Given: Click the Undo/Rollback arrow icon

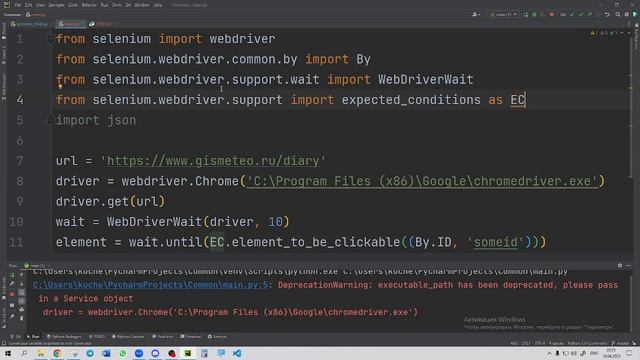Looking at the screenshot, I should pos(607,15).
